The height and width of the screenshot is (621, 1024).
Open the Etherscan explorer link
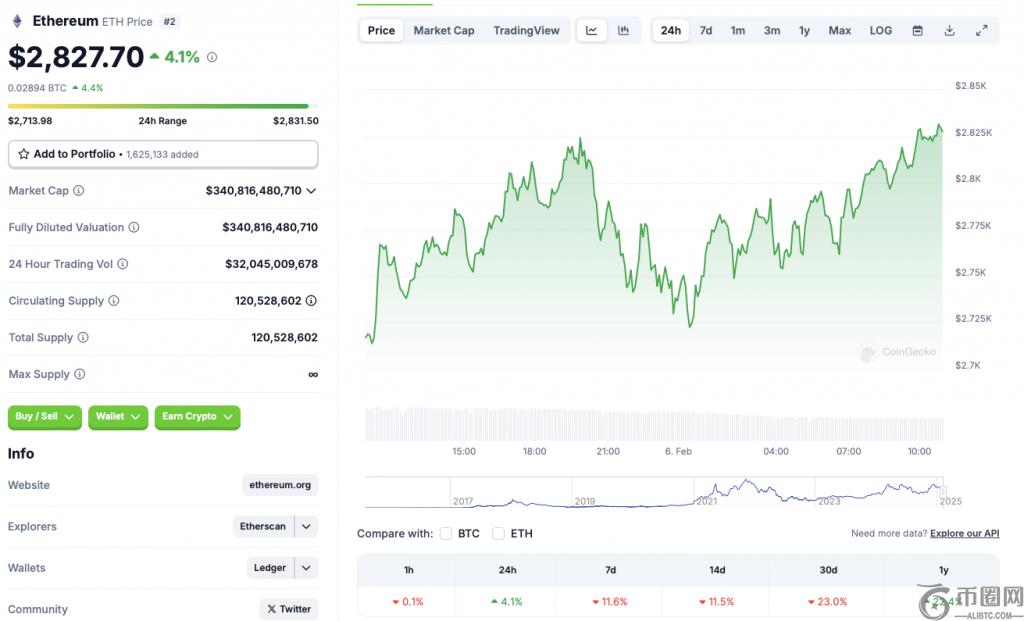(263, 526)
